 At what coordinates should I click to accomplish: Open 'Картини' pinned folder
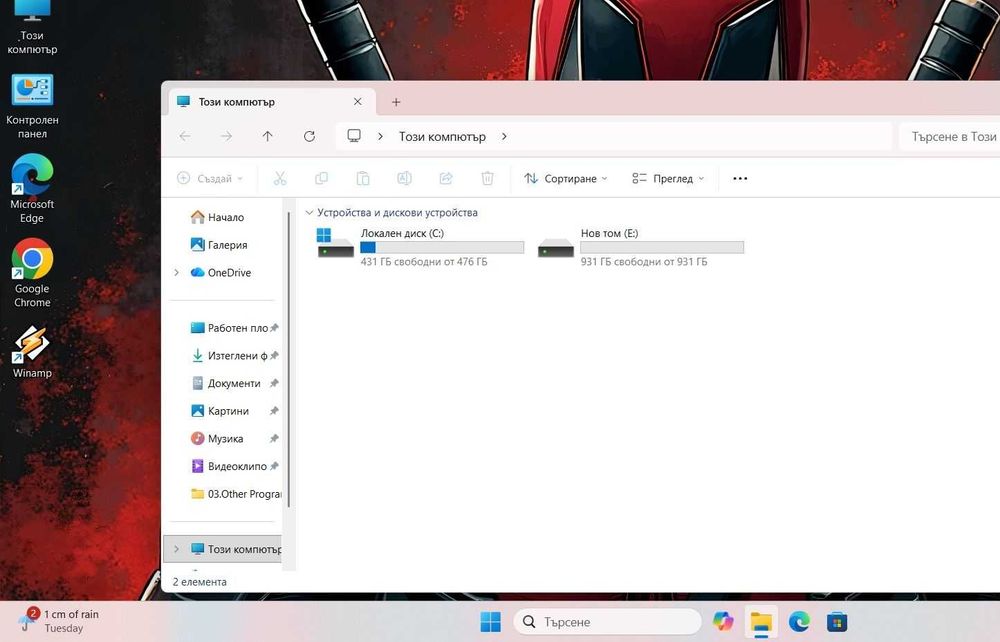coord(235,411)
